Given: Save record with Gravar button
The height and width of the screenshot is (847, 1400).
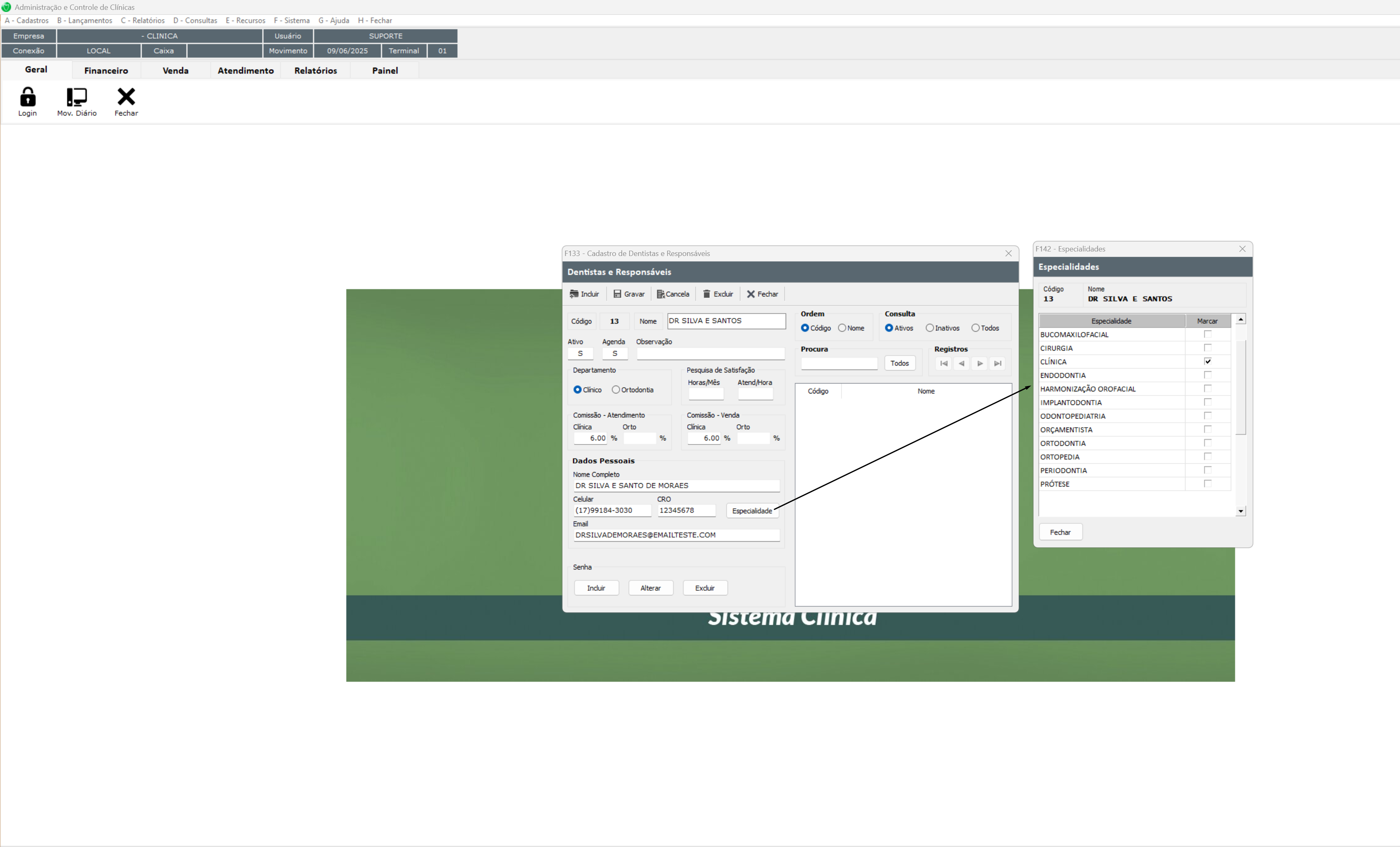Looking at the screenshot, I should (629, 294).
